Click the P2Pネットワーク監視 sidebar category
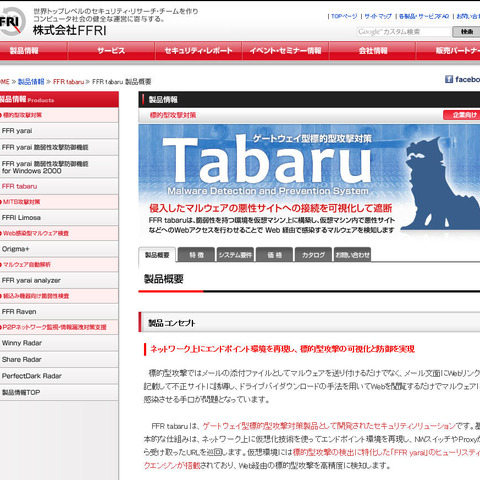The image size is (480, 480). [59, 327]
